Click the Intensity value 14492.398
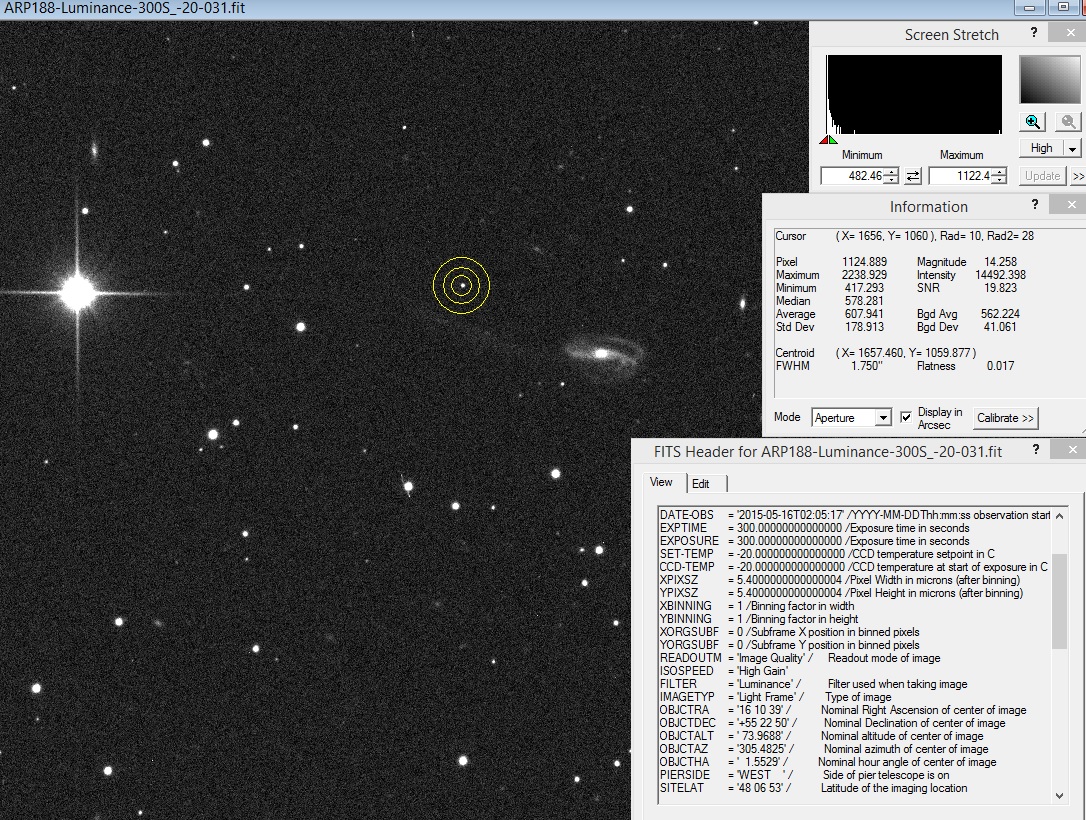 pyautogui.click(x=1000, y=275)
